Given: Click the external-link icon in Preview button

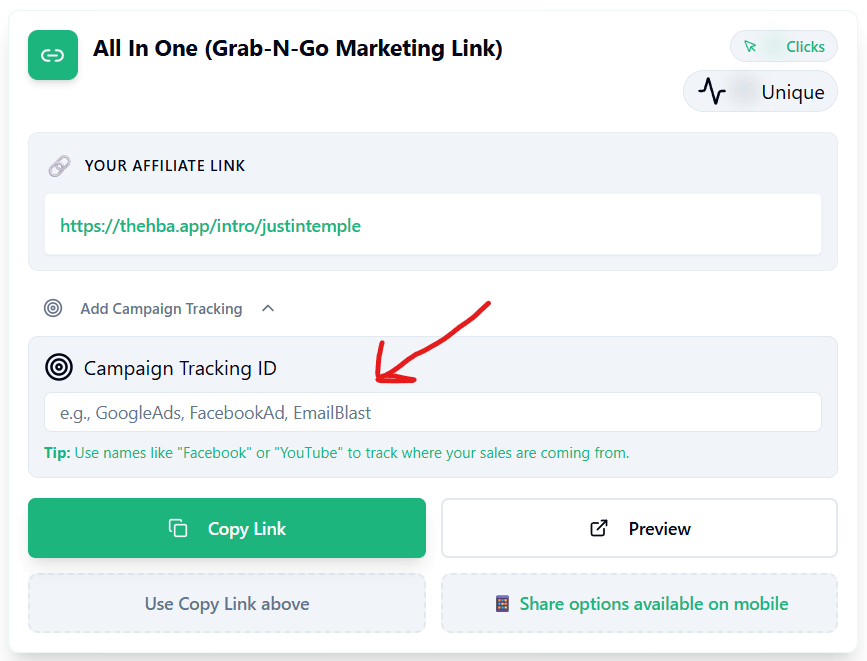Looking at the screenshot, I should [x=599, y=528].
